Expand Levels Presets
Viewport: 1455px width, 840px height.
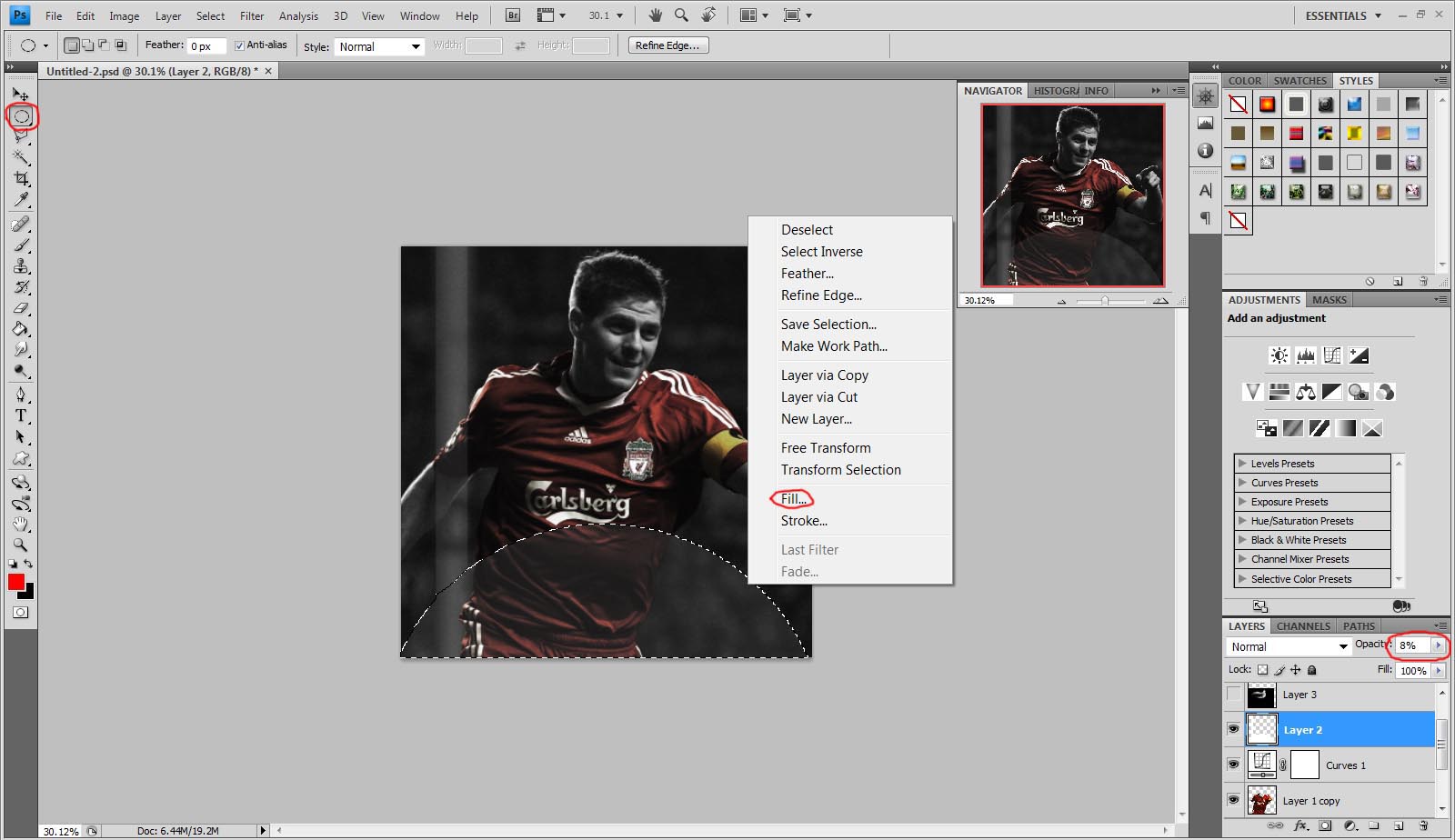coord(1242,464)
